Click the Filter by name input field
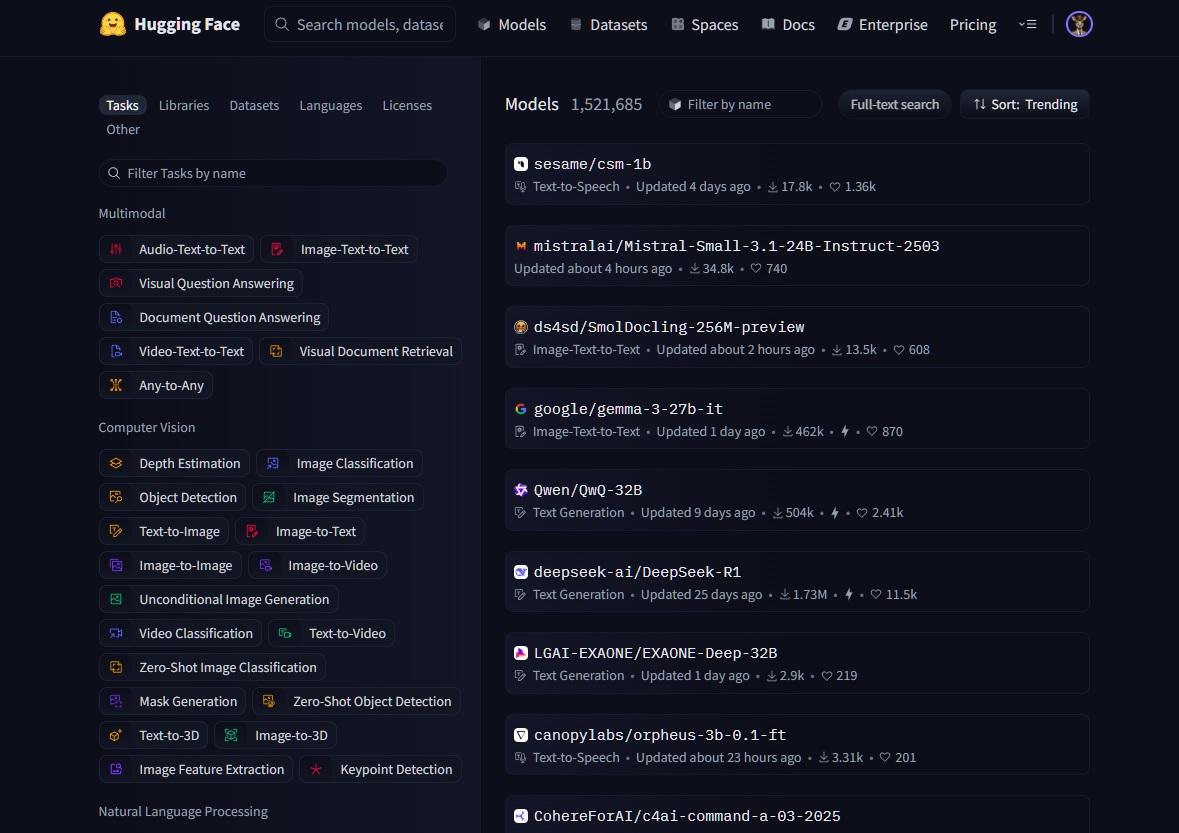This screenshot has height=833, width=1179. [740, 104]
